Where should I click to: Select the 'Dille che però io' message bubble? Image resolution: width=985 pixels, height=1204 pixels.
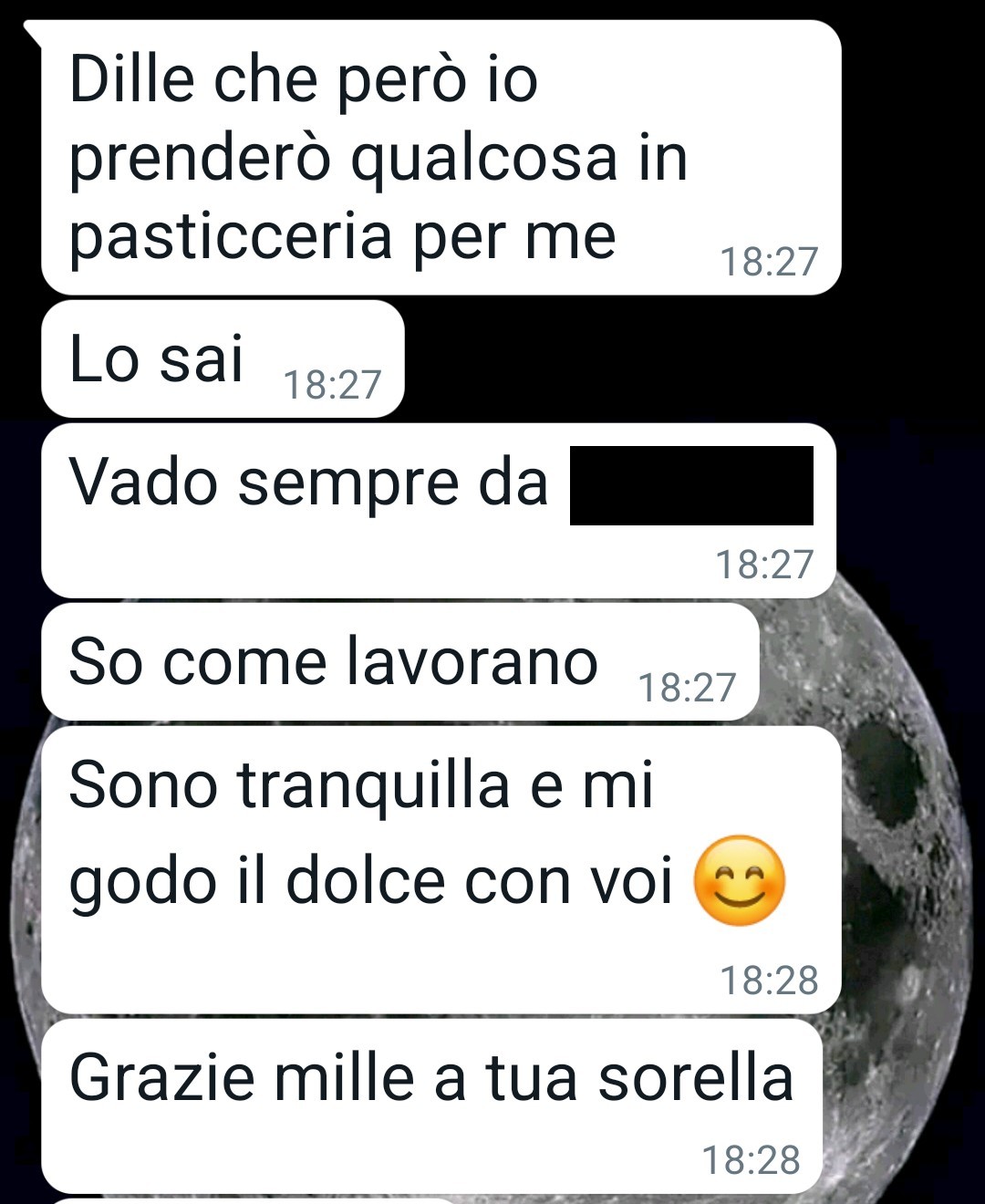(x=441, y=157)
